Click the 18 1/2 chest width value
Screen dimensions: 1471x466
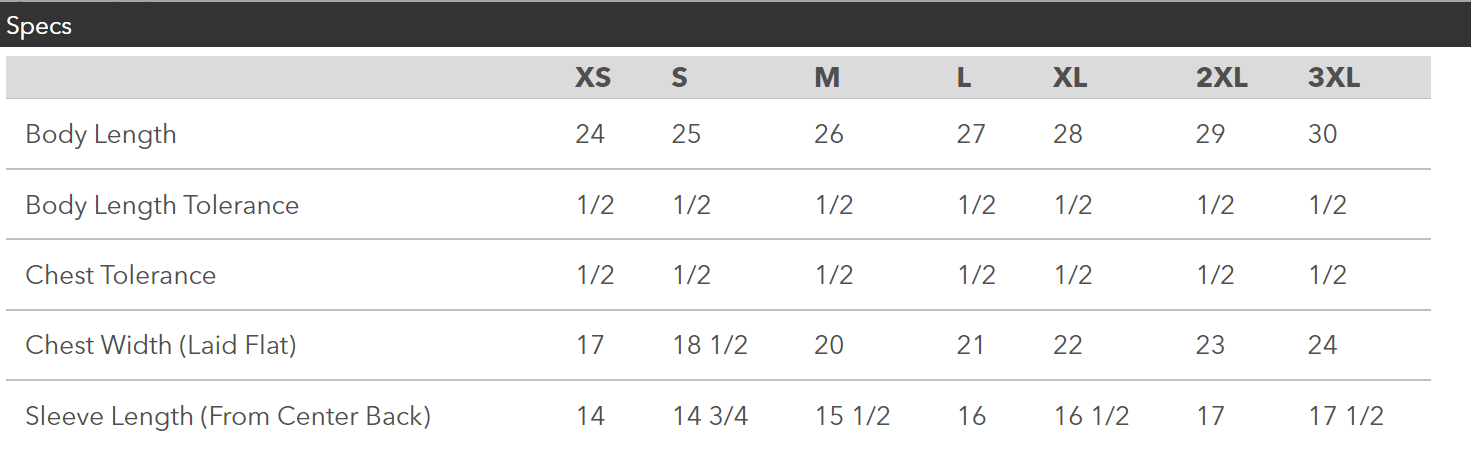coord(710,345)
